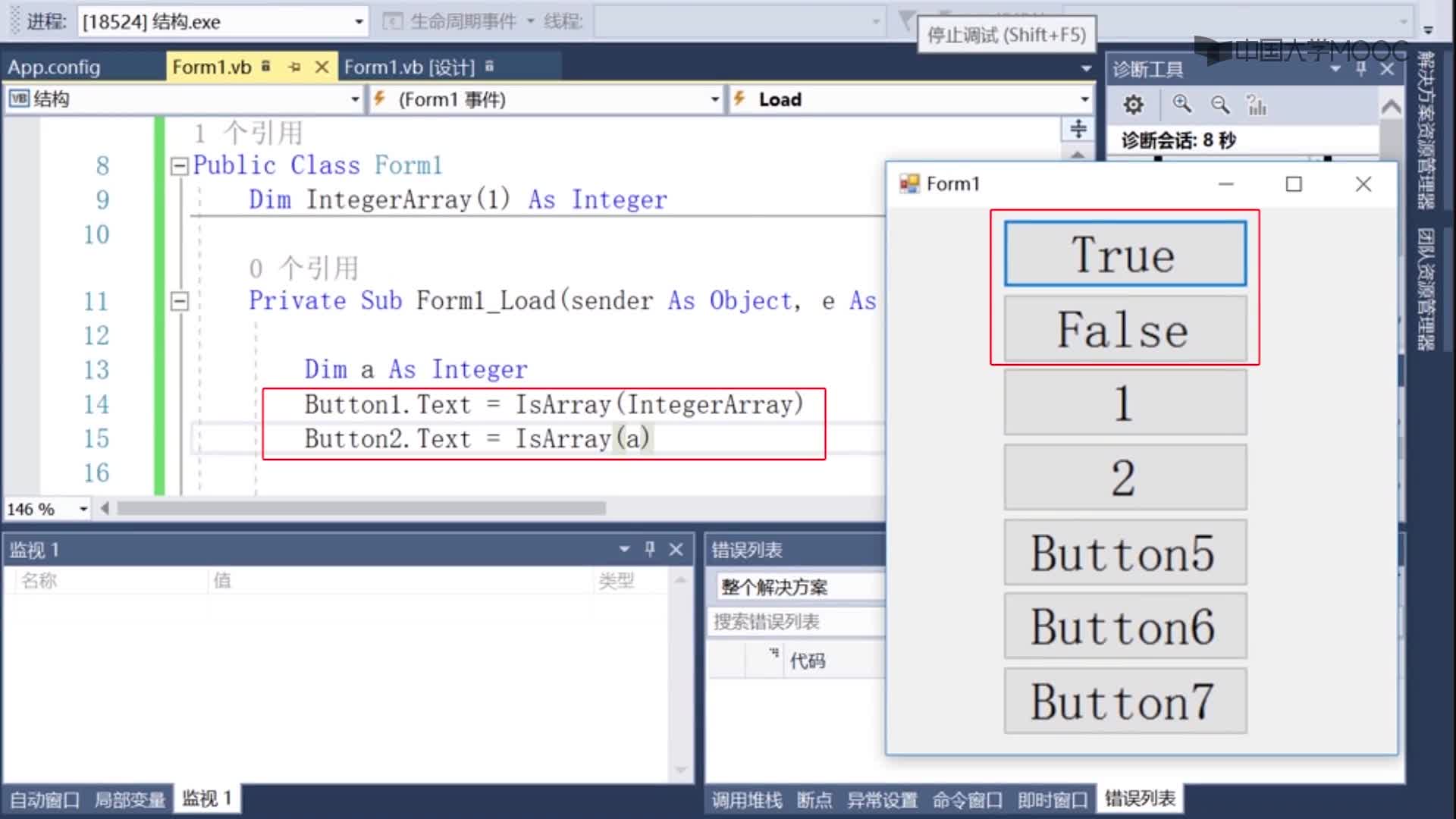
Task: Switch to the Form1.vb [设计] tab
Action: (x=409, y=67)
